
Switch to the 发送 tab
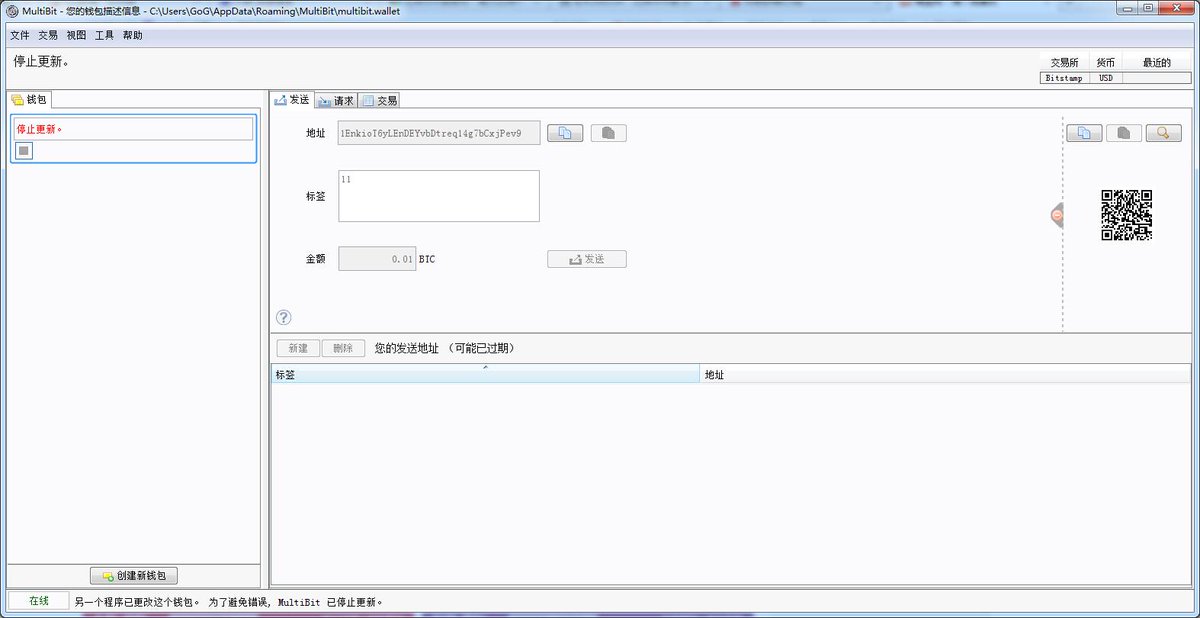point(292,100)
